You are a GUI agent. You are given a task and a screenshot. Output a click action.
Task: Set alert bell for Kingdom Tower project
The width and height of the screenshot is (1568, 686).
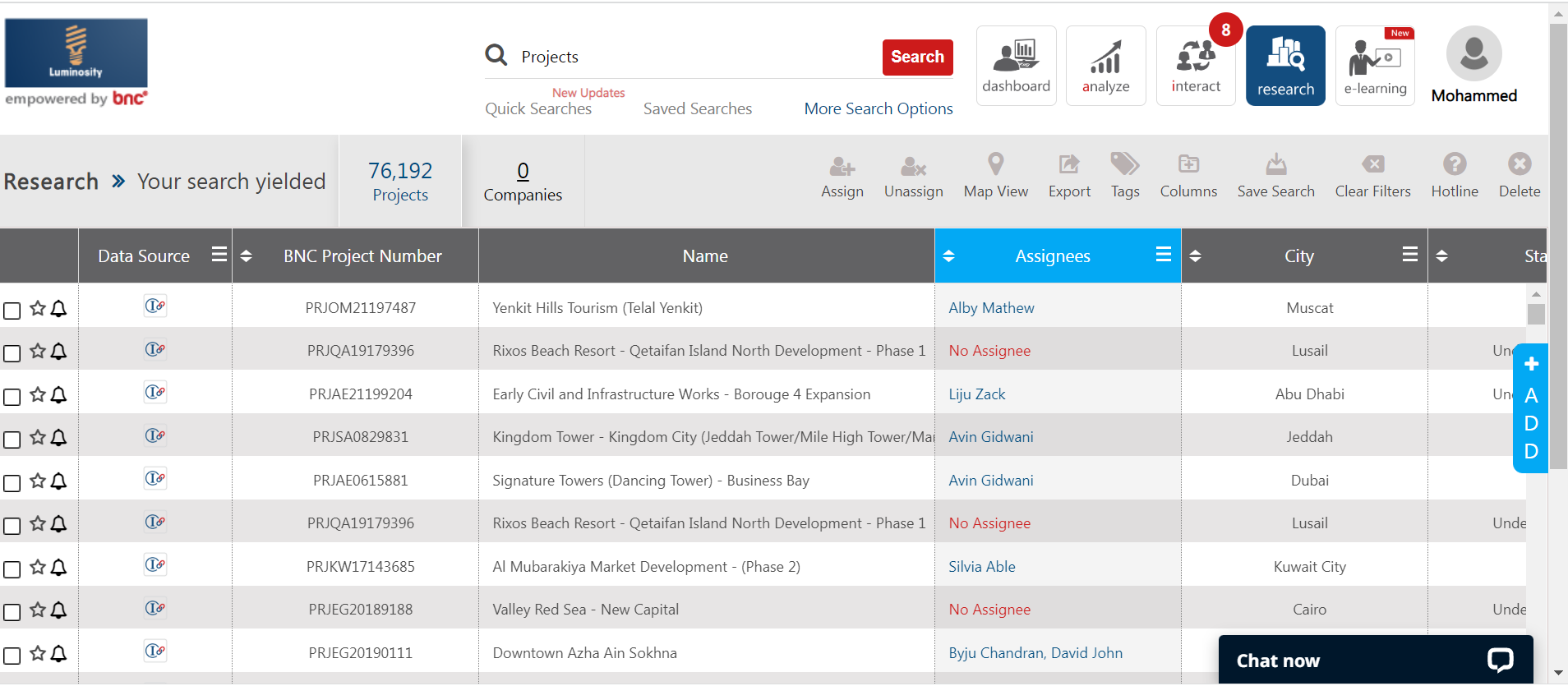tap(58, 437)
